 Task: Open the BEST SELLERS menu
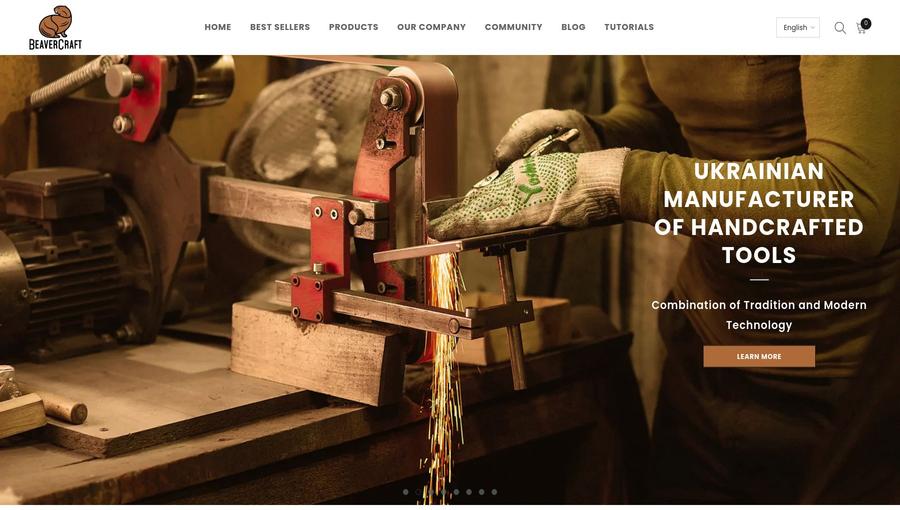point(280,27)
